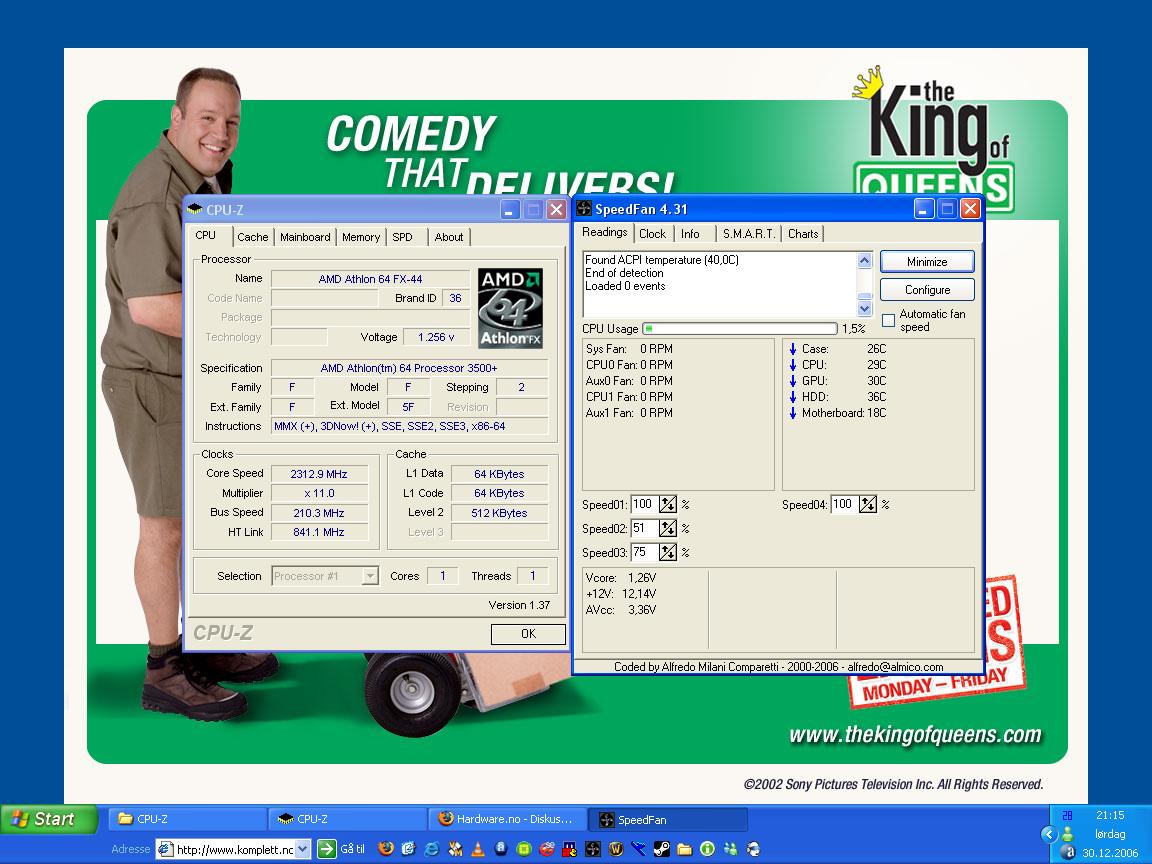Switch to the CPU-Z folder taskbar button
This screenshot has width=1152, height=864.
(187, 819)
